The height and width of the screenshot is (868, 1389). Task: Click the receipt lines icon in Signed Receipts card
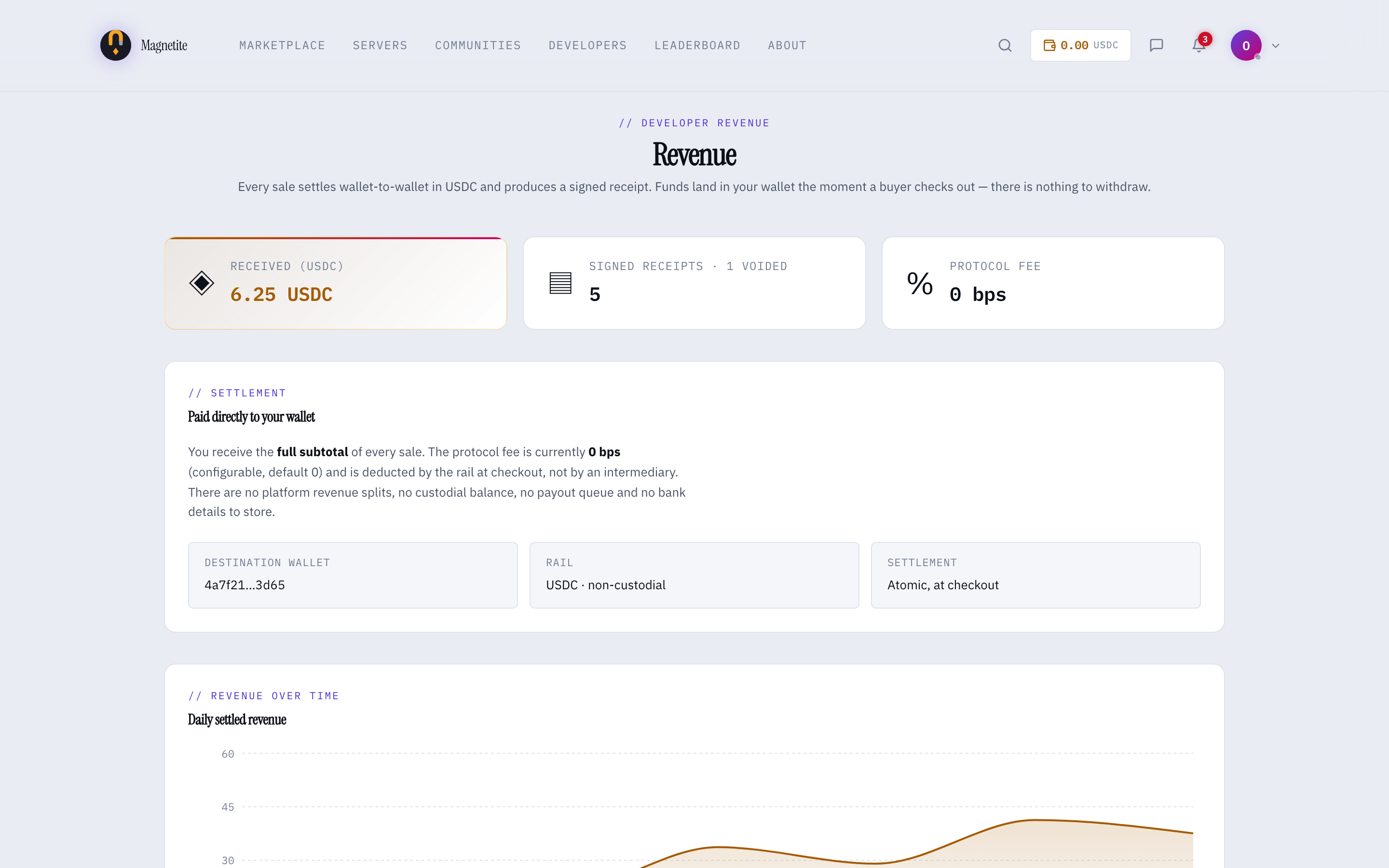(x=560, y=283)
